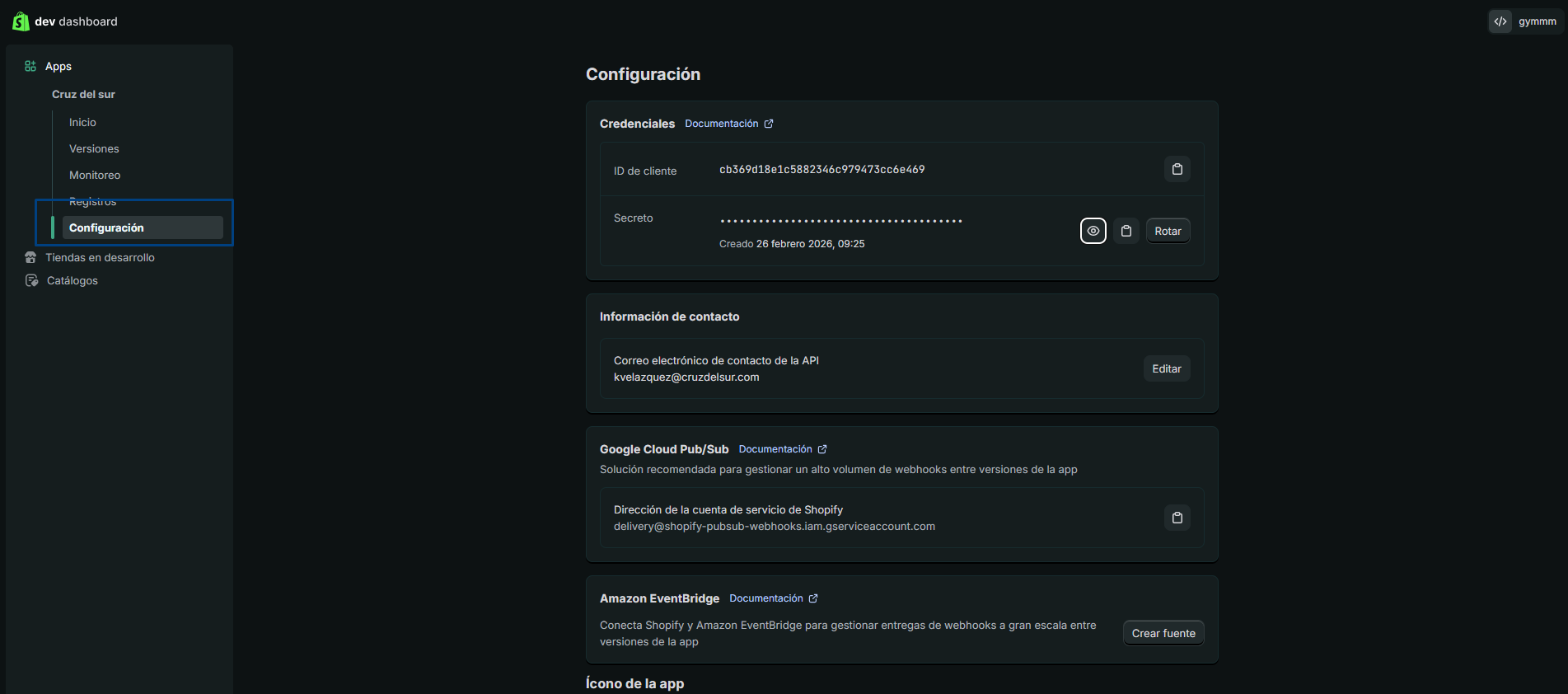Click external link icon by Pub/Sub Documentación
Viewport: 1568px width, 694px height.
[822, 449]
